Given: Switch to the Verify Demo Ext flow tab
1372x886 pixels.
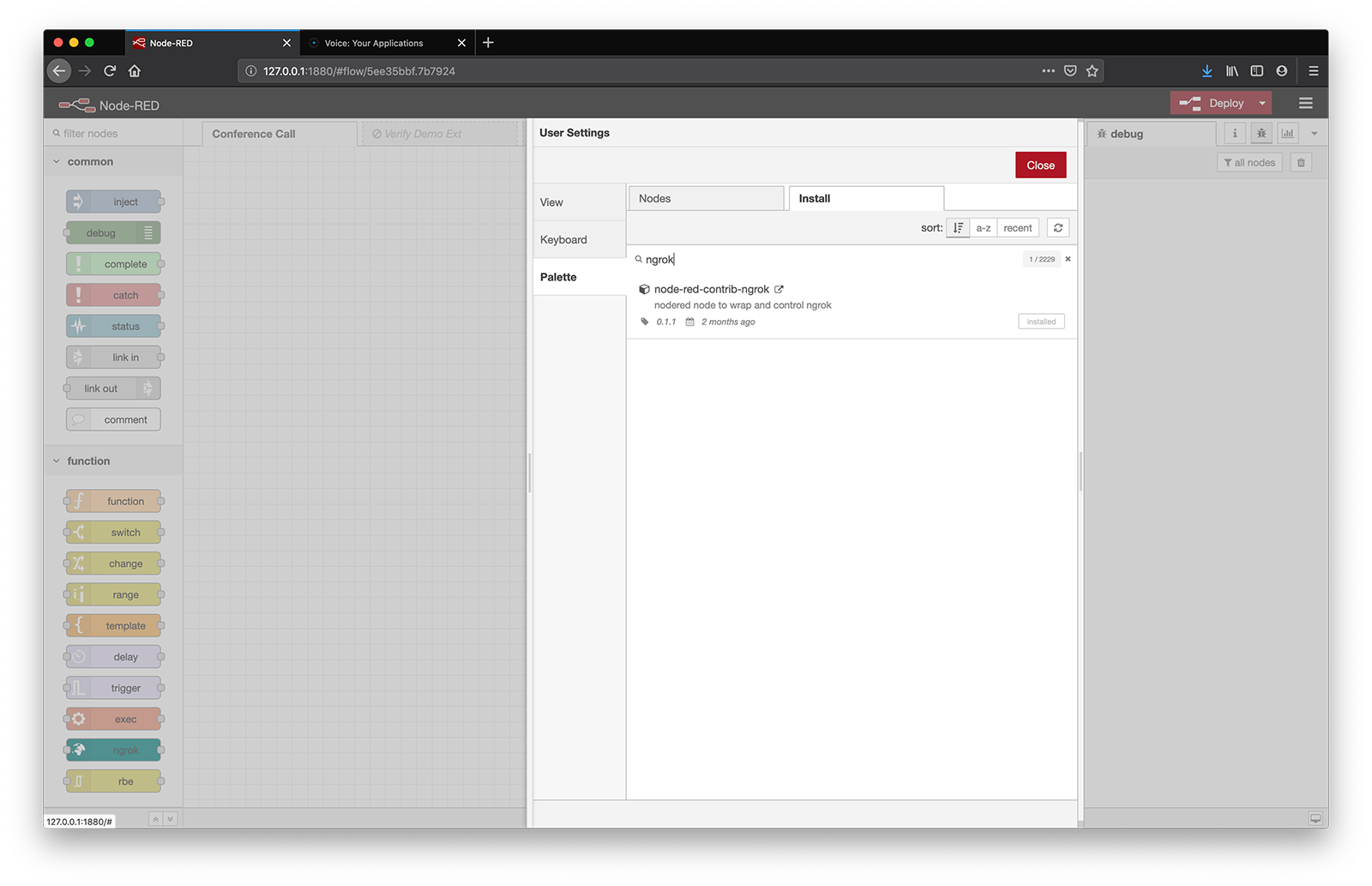Looking at the screenshot, I should click(x=440, y=134).
